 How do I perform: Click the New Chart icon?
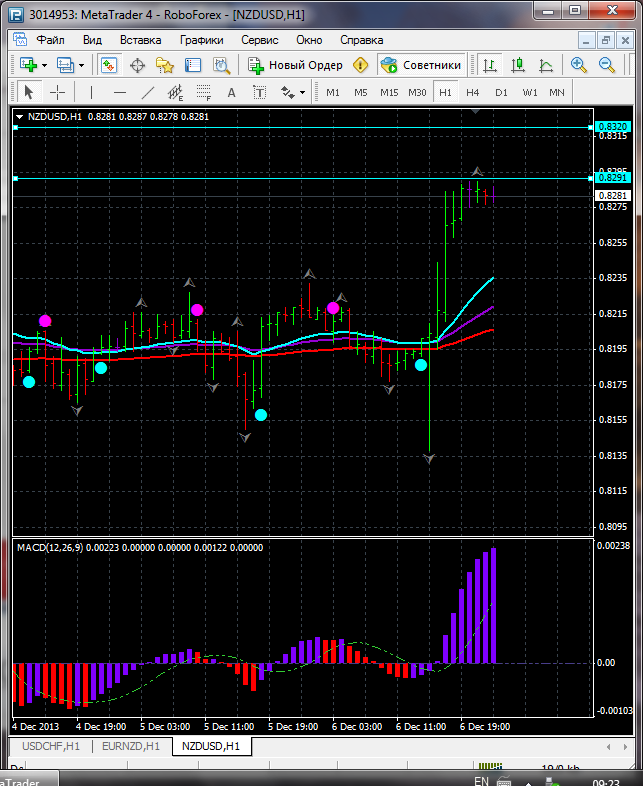pos(27,65)
